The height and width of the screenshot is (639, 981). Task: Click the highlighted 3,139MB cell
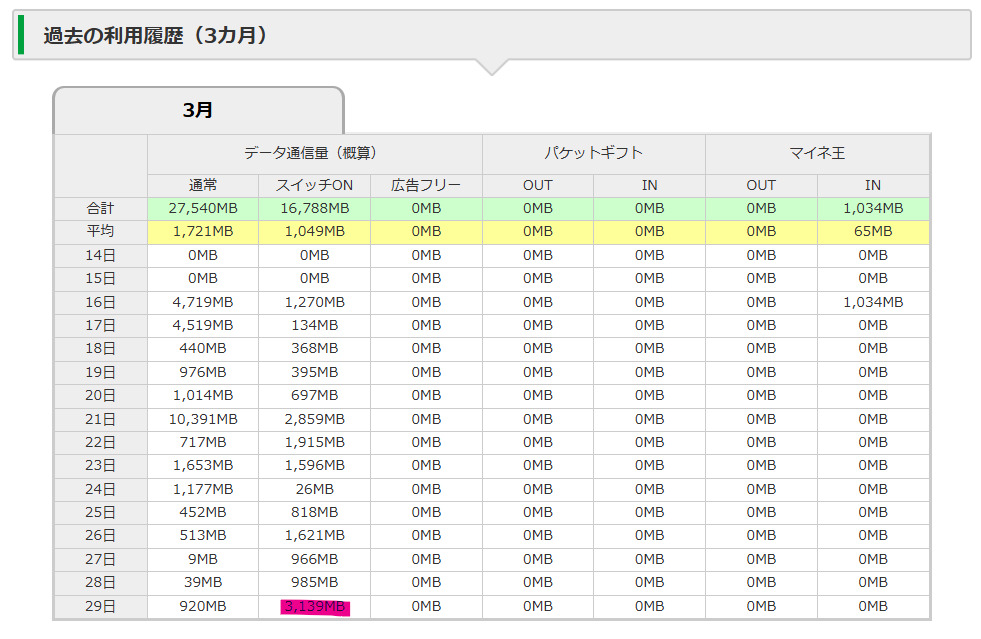coord(314,606)
